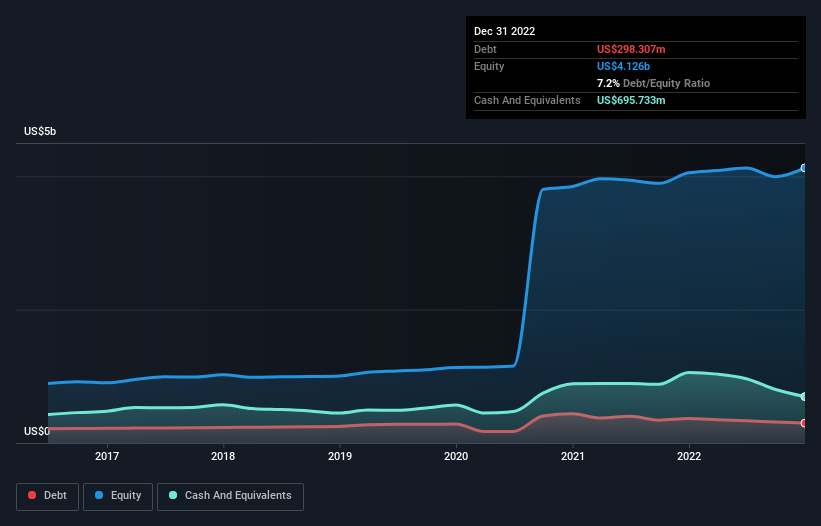
Task: Select the Cash endpoint marker on chart
Action: click(x=804, y=397)
